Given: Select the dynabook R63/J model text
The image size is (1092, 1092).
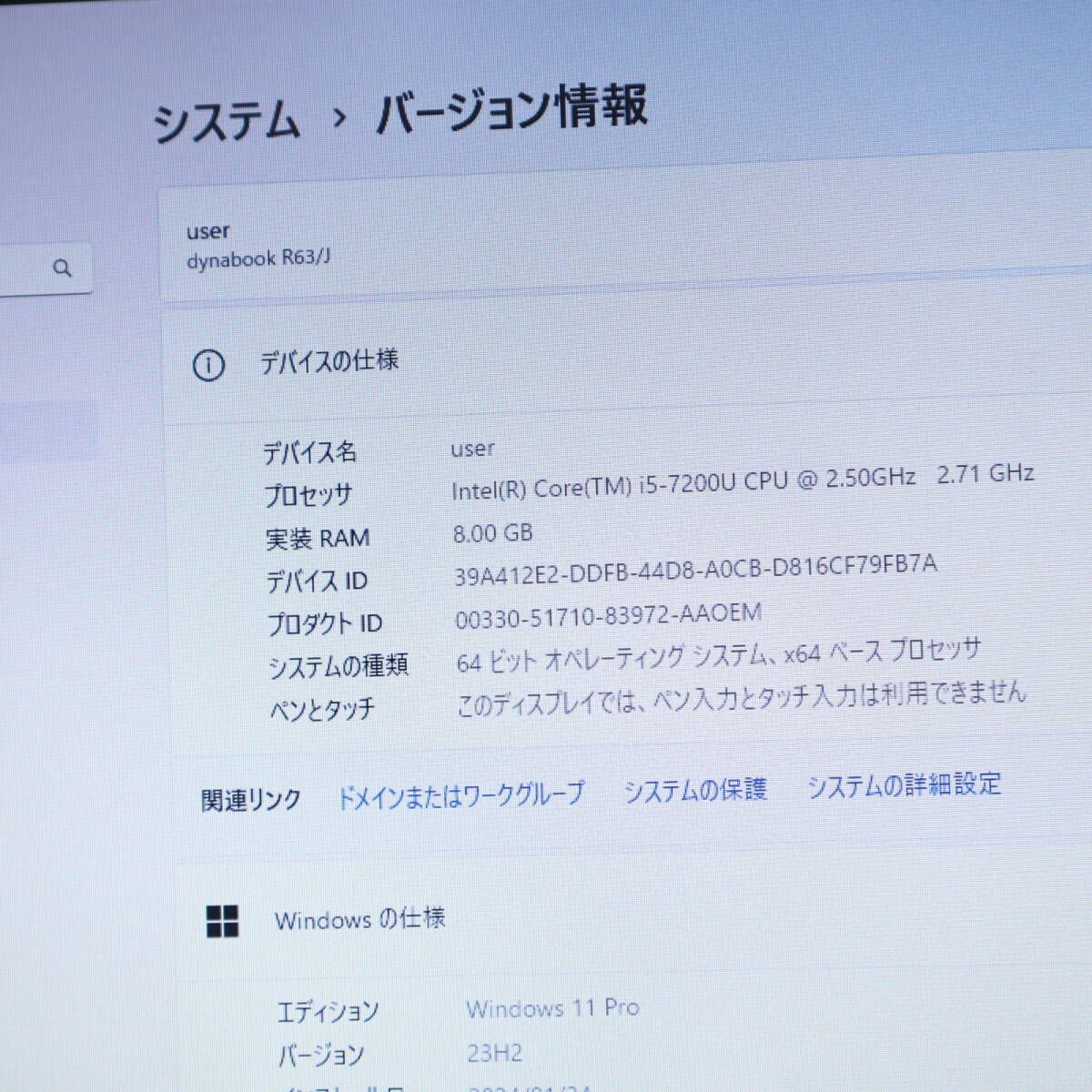Looking at the screenshot, I should (x=258, y=258).
